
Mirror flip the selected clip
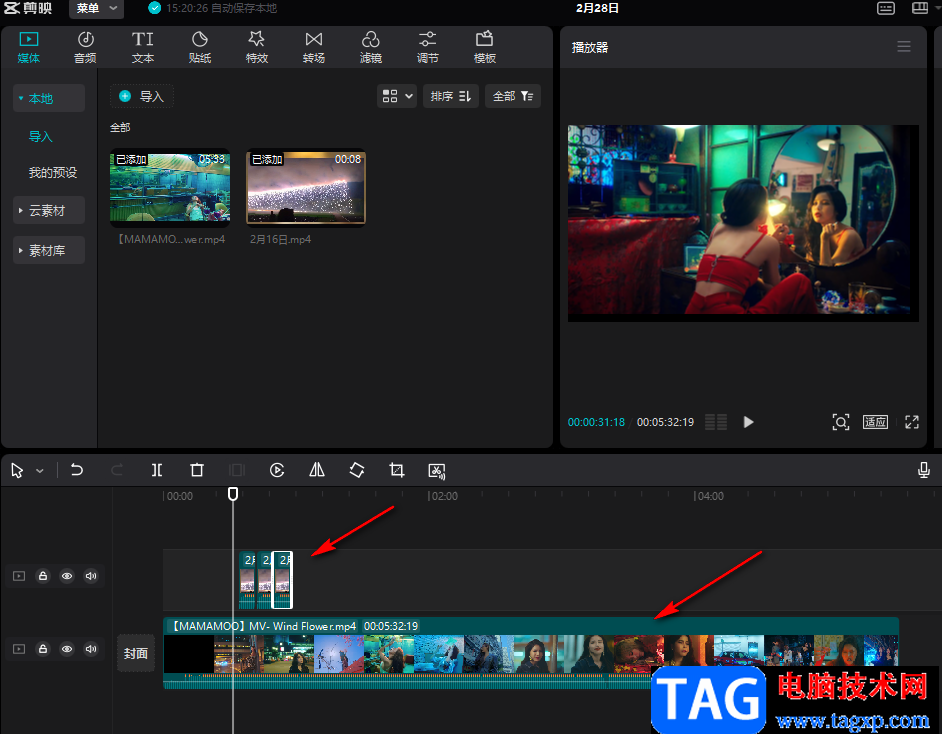point(317,470)
